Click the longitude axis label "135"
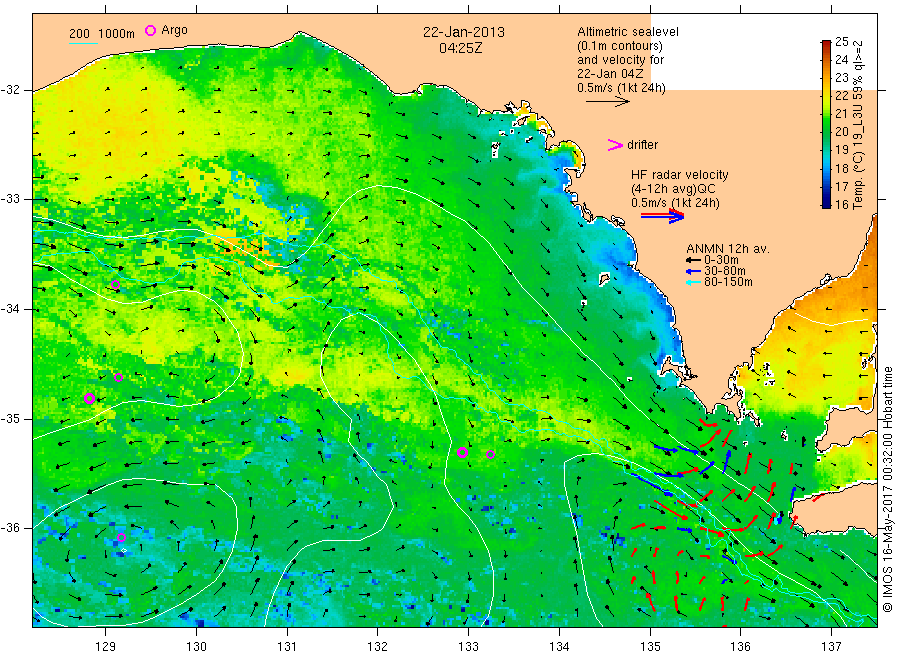 coord(650,647)
